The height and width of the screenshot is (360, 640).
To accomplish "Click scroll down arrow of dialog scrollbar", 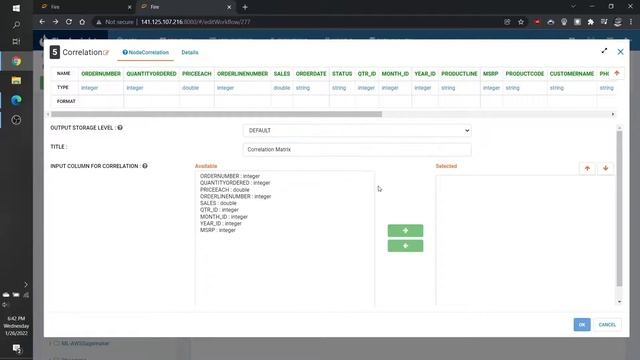I will tap(619, 302).
